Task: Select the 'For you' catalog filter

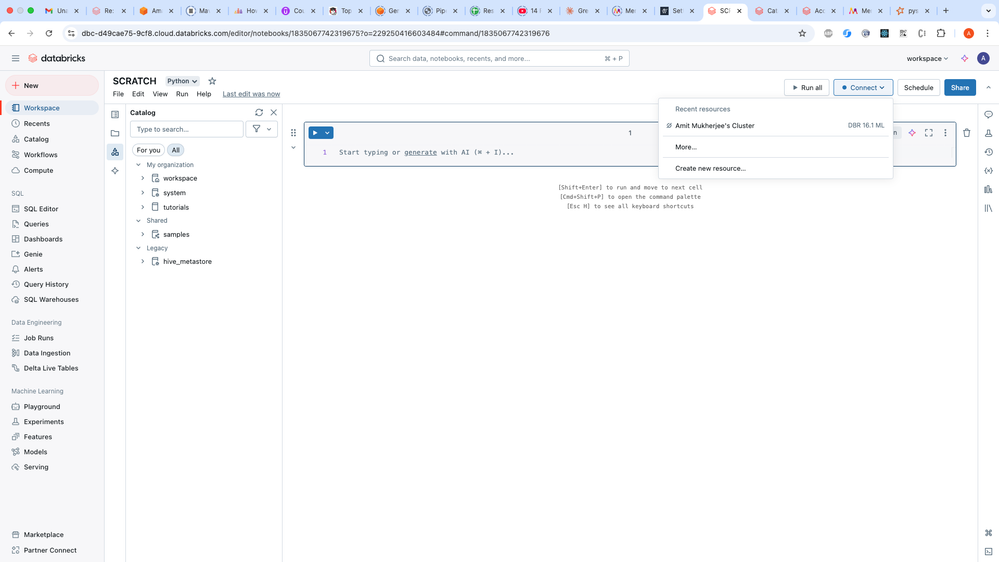Action: coord(148,150)
